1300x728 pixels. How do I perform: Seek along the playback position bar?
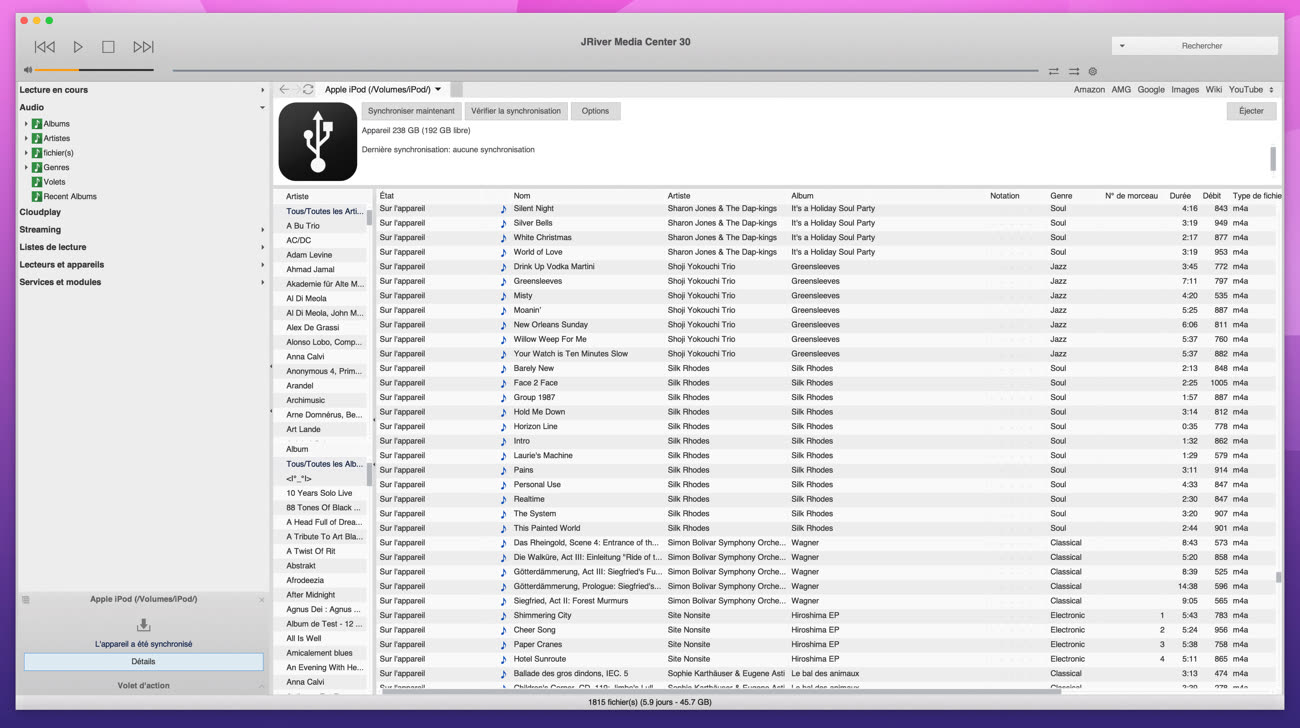click(x=605, y=70)
